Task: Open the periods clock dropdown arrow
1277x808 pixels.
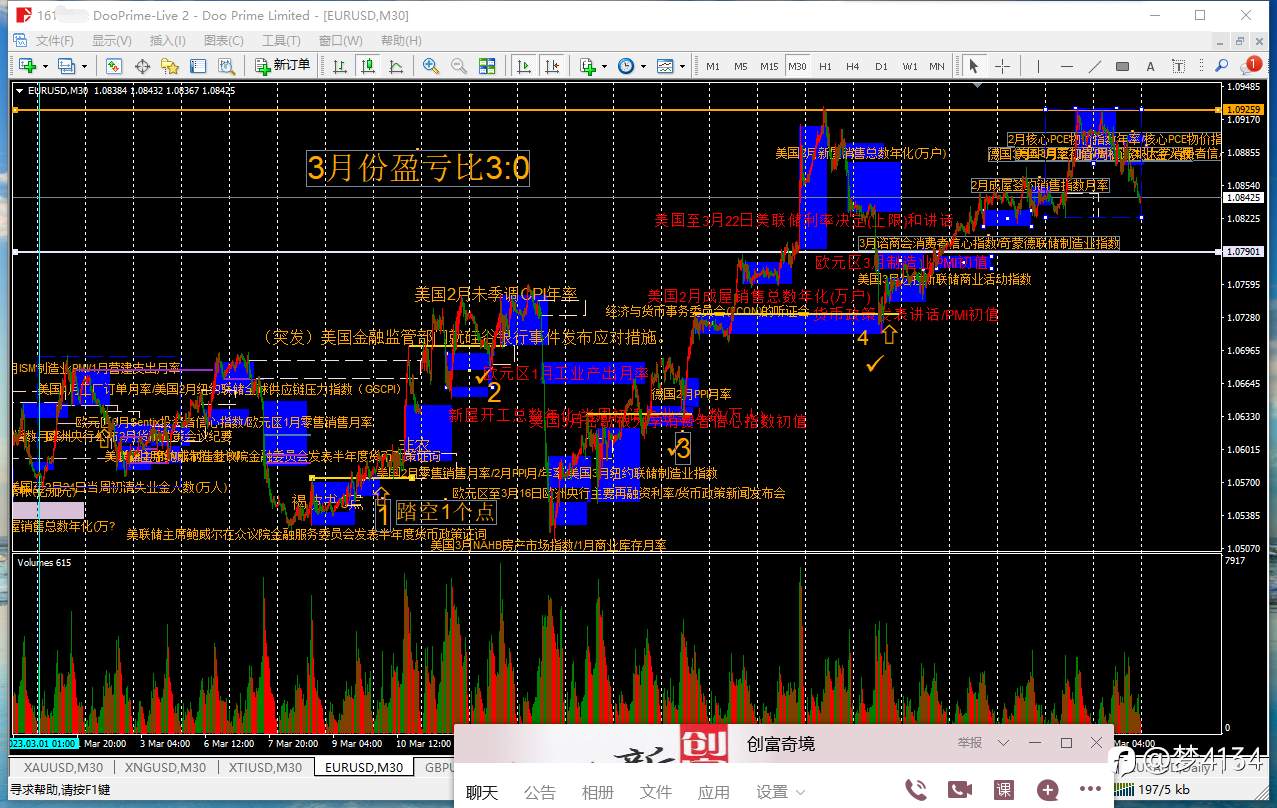Action: 643,66
